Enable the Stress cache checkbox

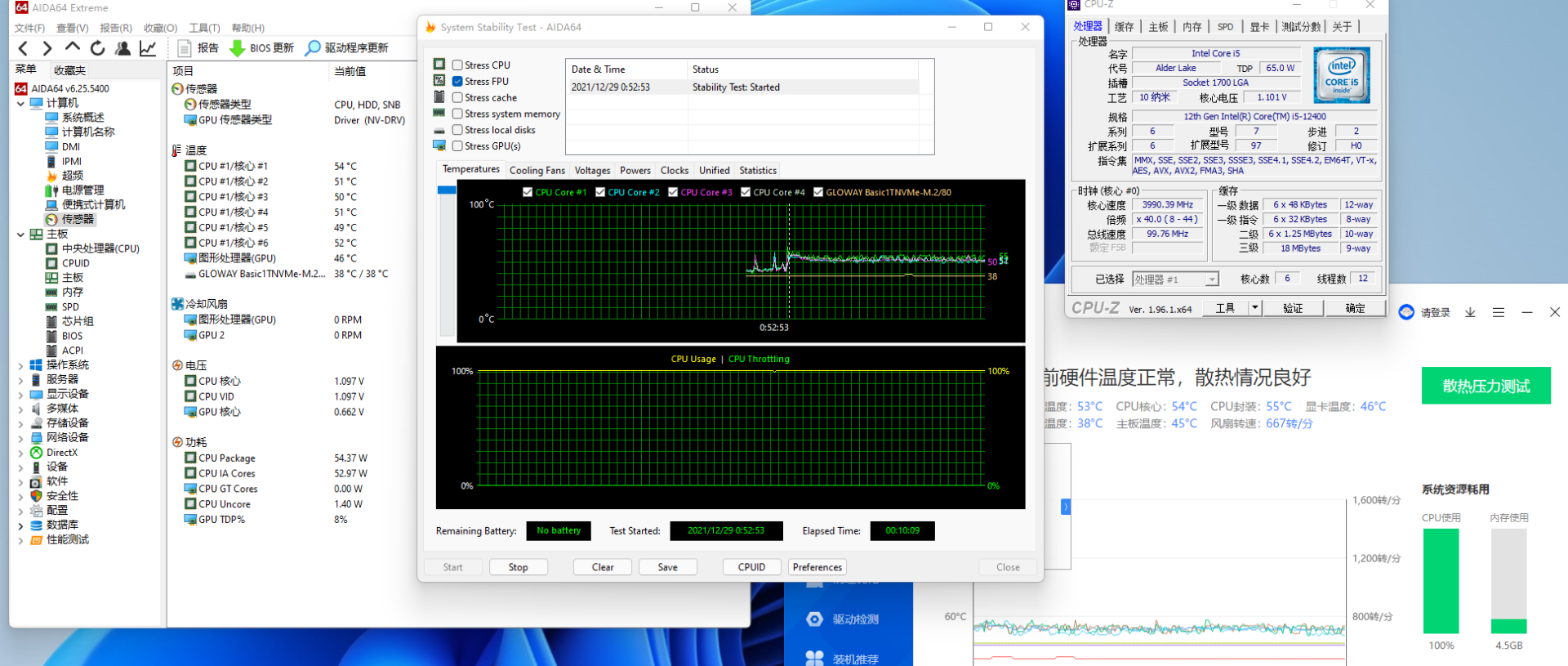(457, 97)
